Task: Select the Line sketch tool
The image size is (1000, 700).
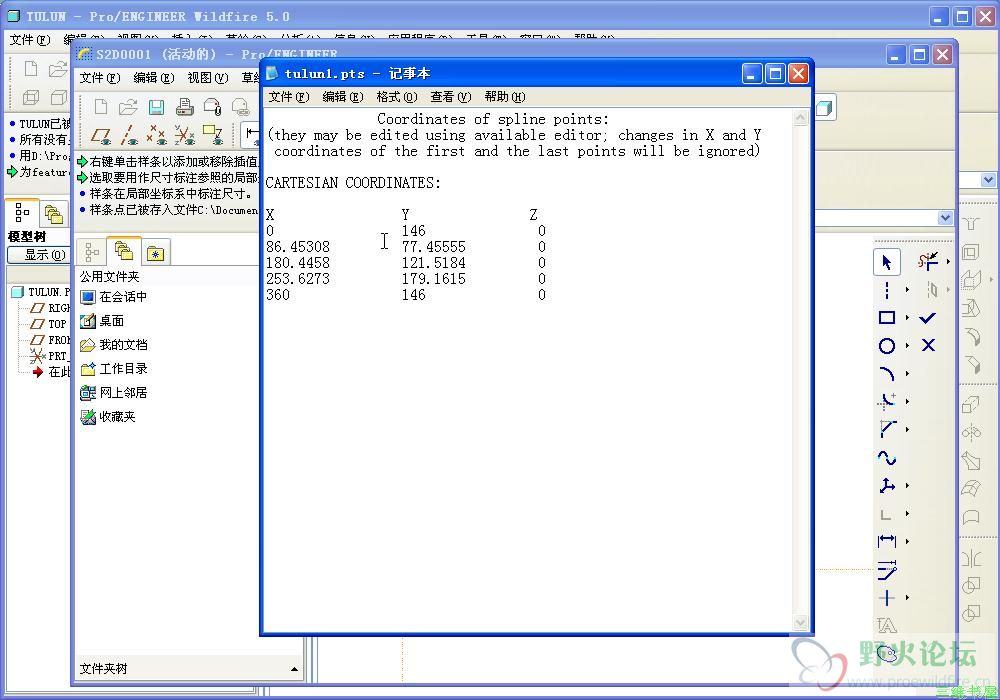Action: [886, 290]
